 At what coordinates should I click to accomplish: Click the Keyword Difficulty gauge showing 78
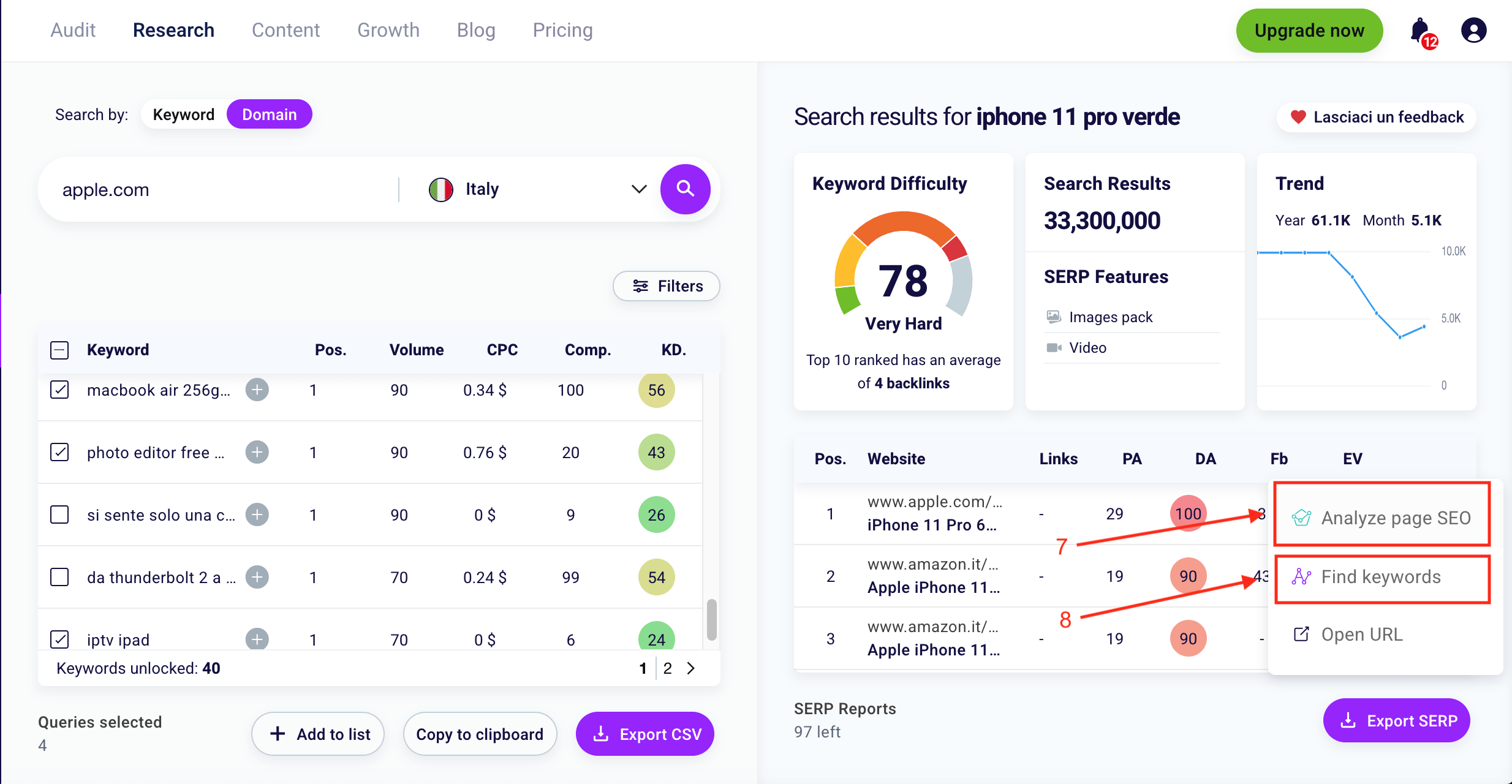[x=903, y=263]
